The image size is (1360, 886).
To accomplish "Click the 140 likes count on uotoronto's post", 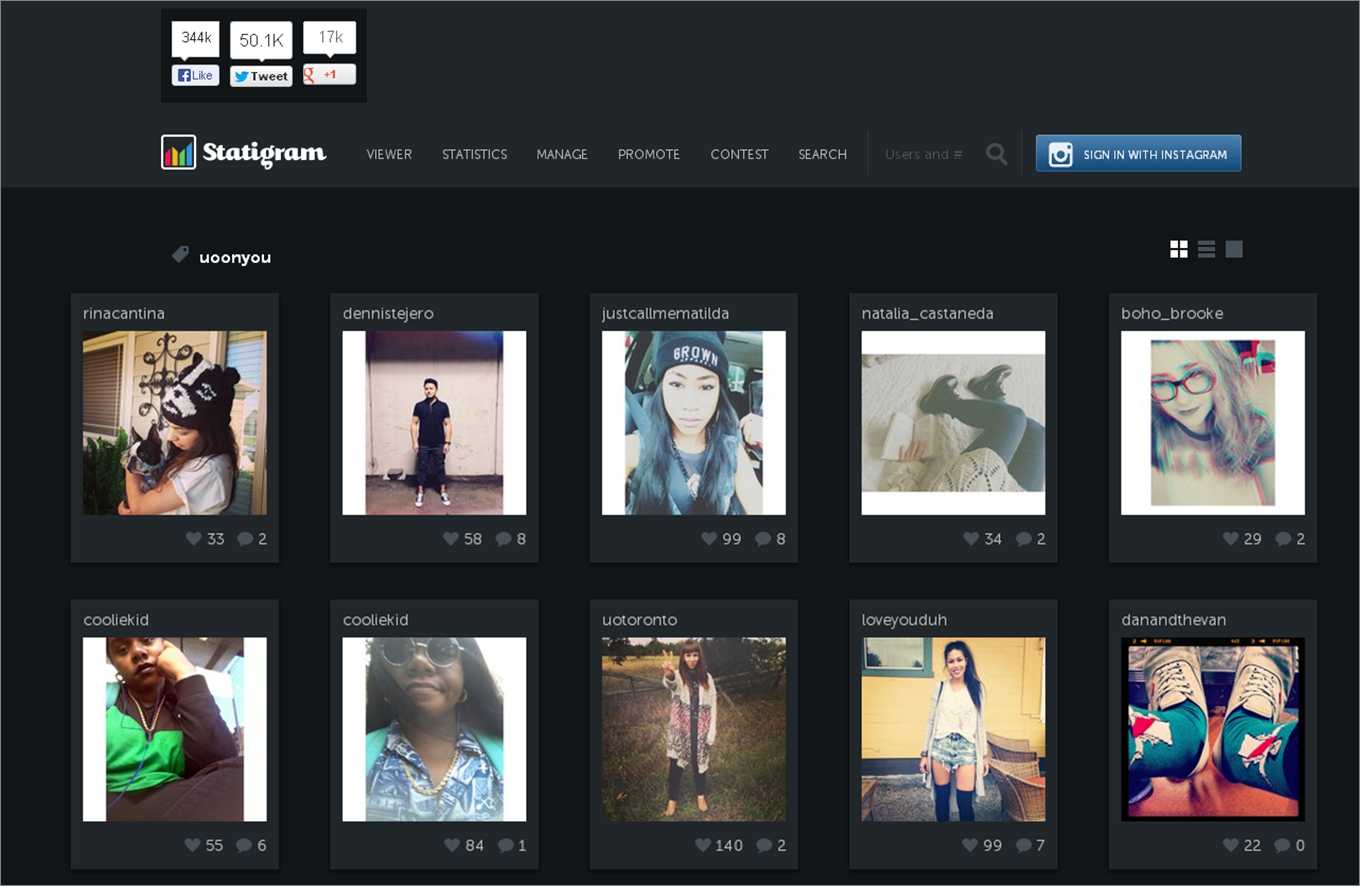I will 729,845.
